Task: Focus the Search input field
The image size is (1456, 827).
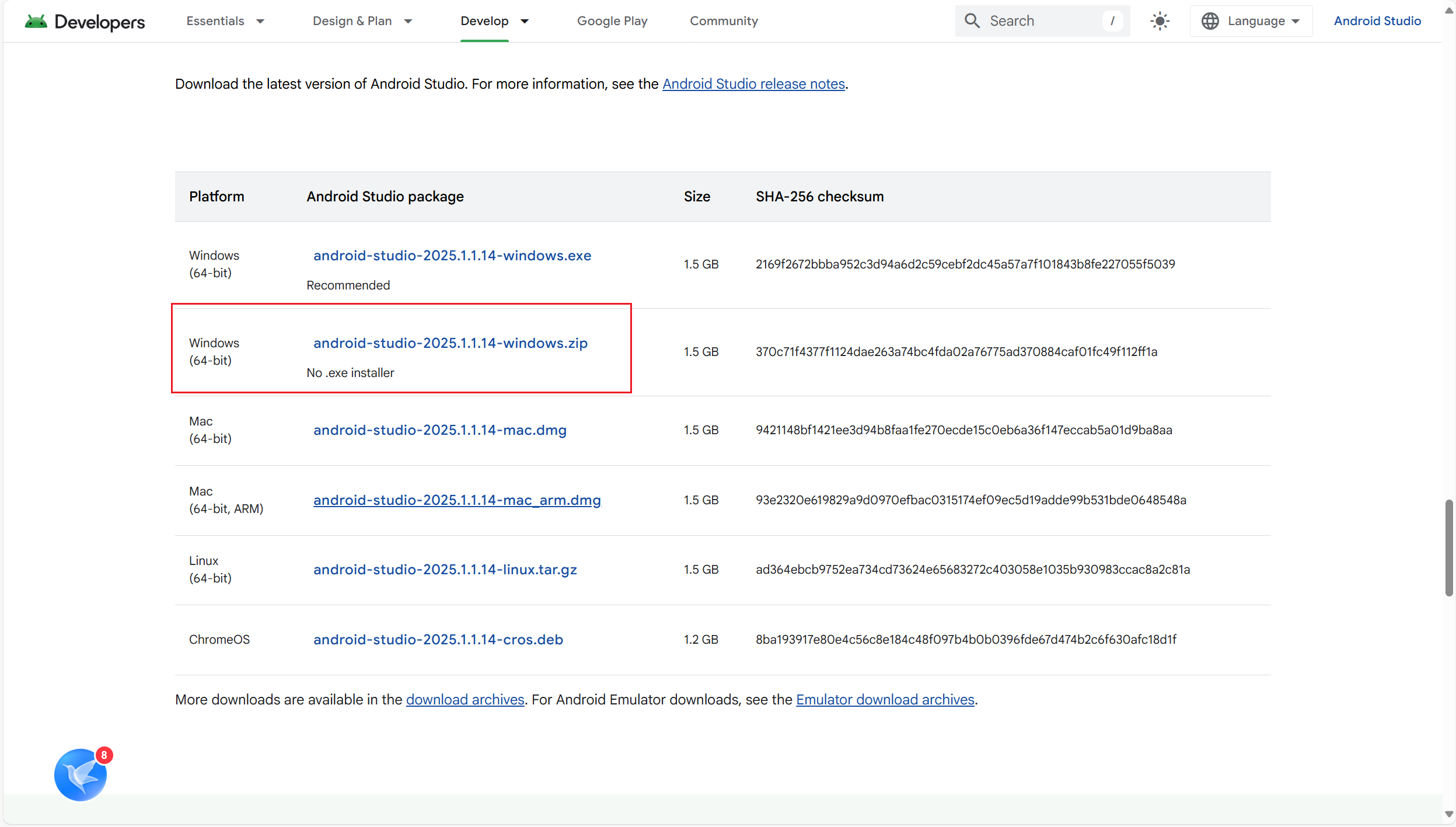Action: point(1042,21)
